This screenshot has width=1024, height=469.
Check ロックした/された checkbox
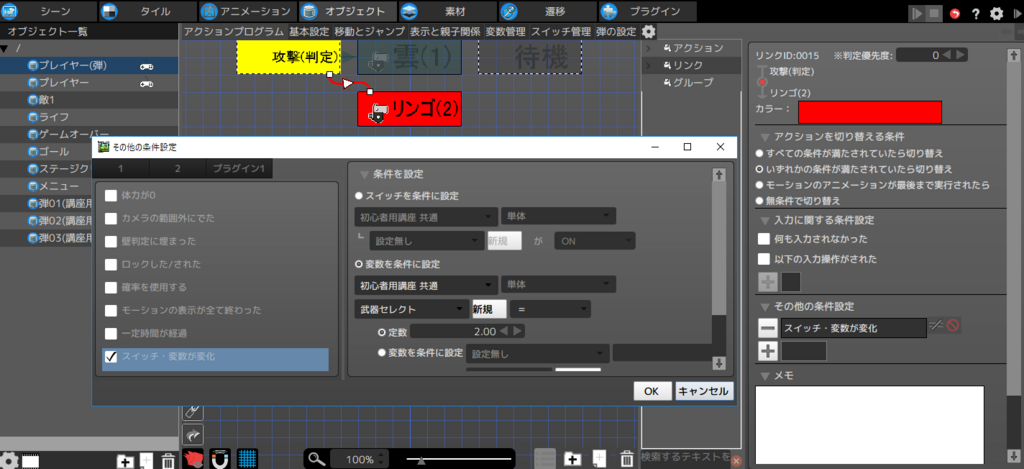point(111,265)
